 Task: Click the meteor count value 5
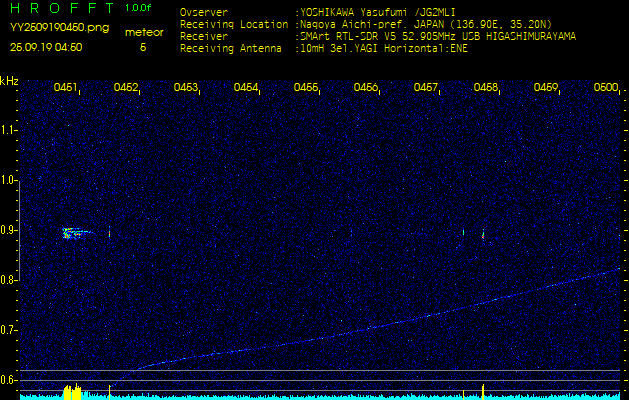click(143, 47)
